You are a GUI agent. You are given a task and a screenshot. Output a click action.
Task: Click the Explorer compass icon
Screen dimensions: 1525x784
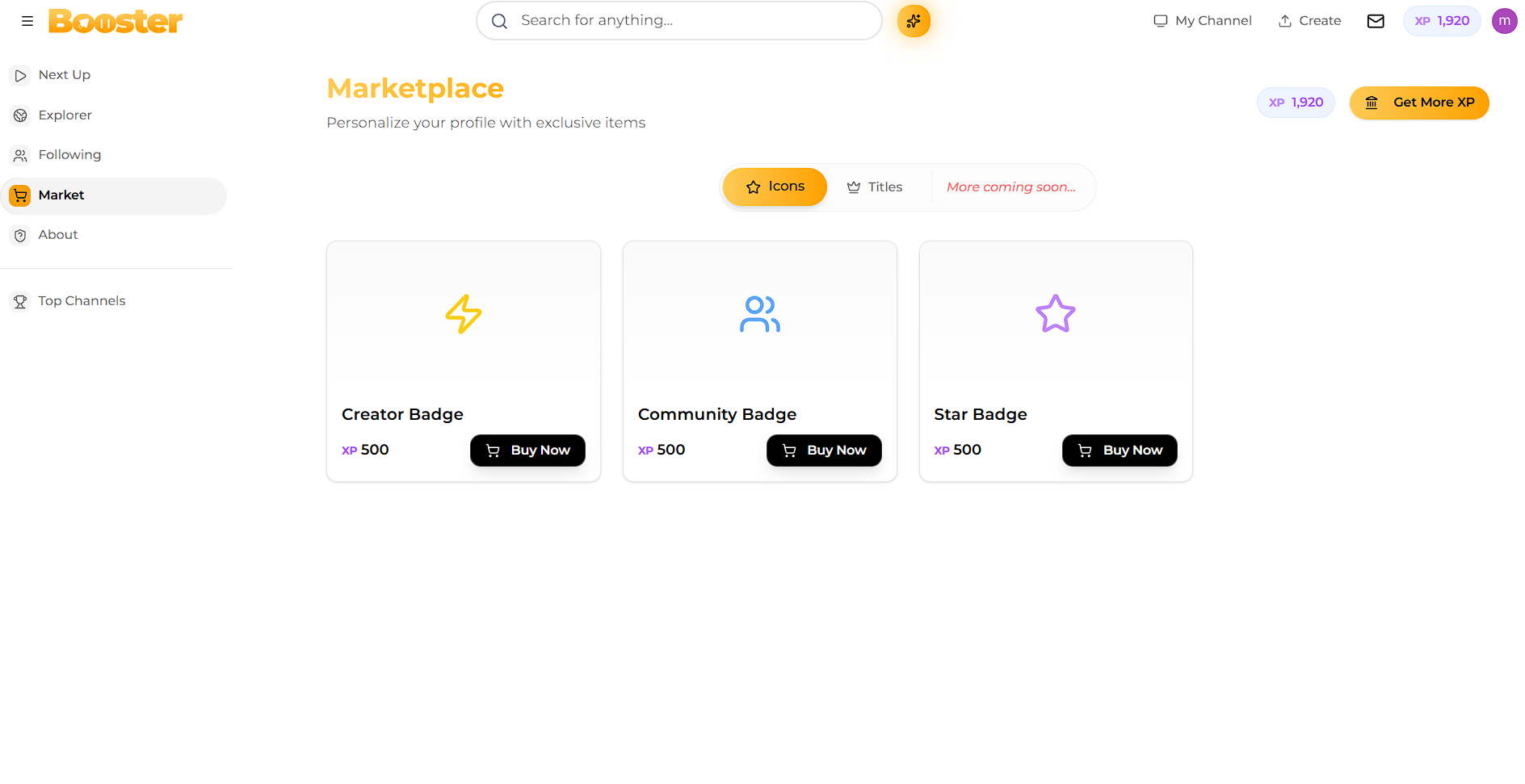[20, 115]
